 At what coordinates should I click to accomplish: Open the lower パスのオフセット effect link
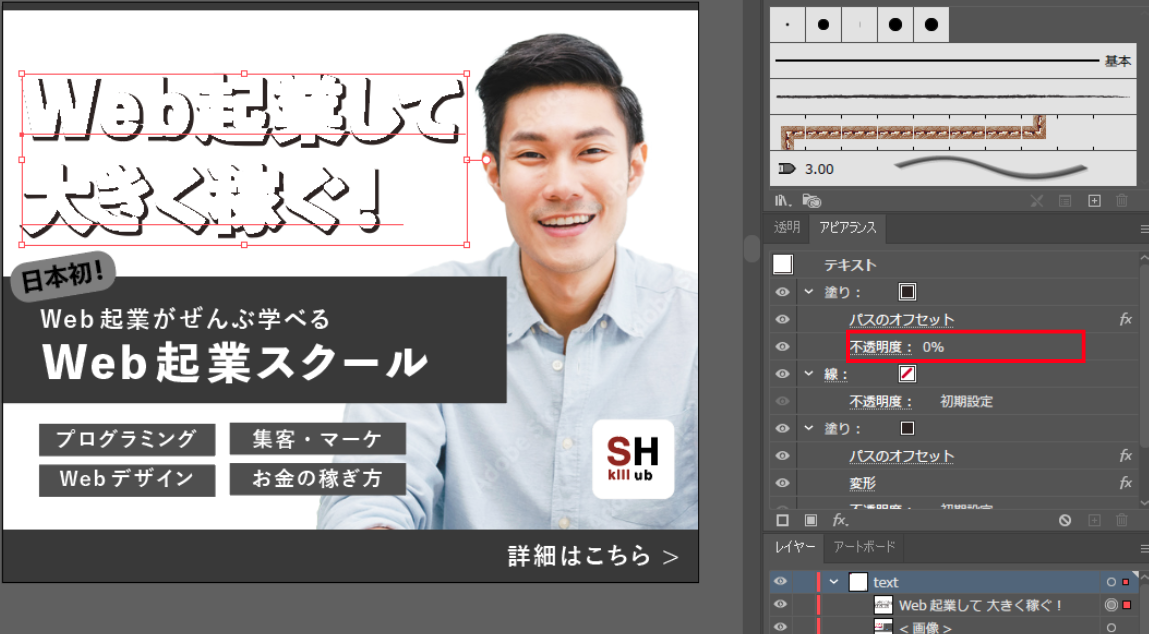901,456
